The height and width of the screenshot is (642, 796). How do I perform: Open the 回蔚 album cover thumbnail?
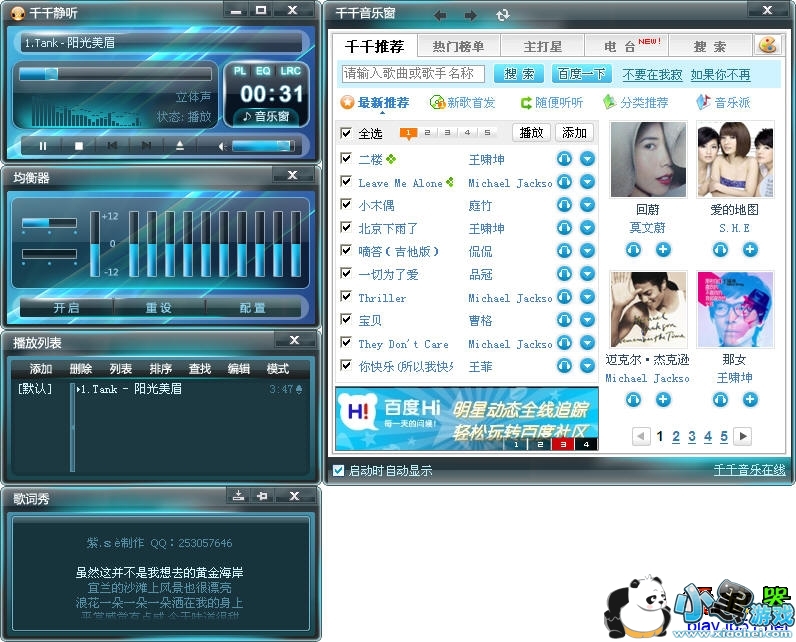pos(648,159)
